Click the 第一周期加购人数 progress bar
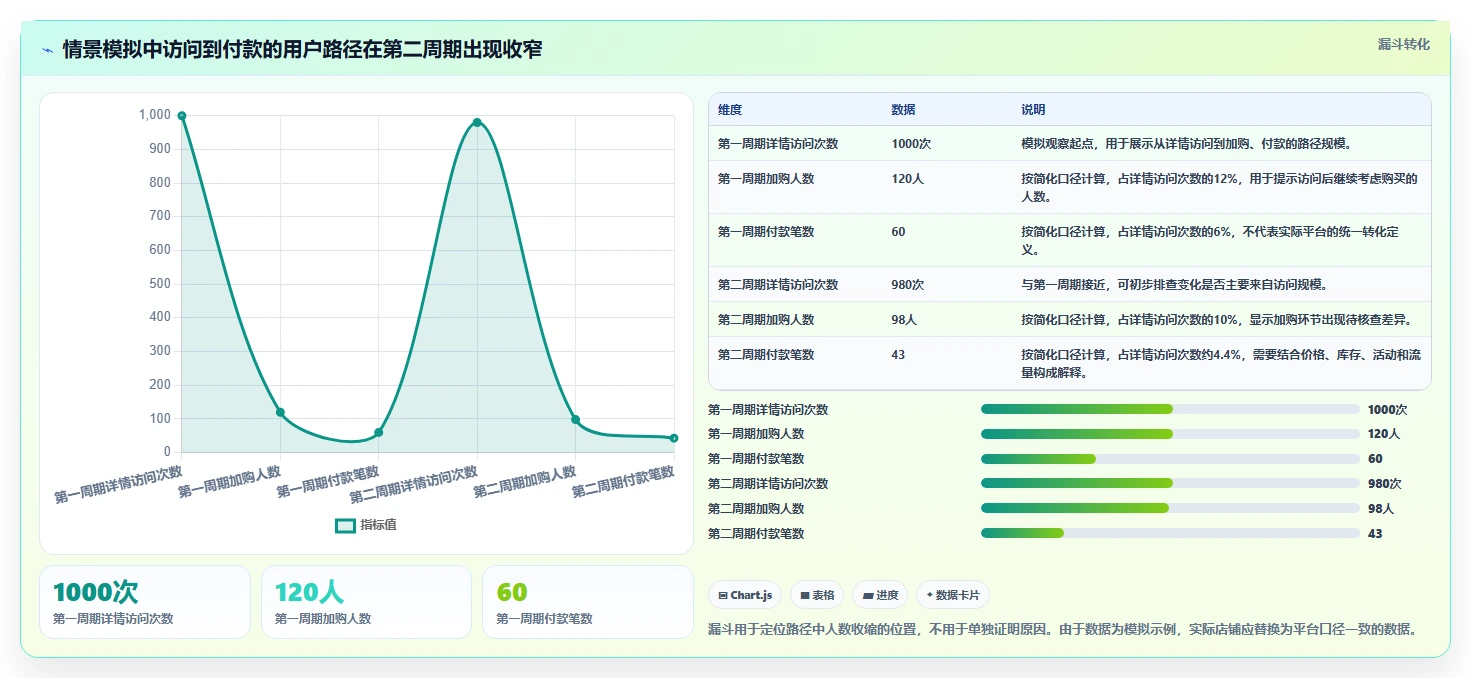Image resolution: width=1471 pixels, height=678 pixels. 1170,434
